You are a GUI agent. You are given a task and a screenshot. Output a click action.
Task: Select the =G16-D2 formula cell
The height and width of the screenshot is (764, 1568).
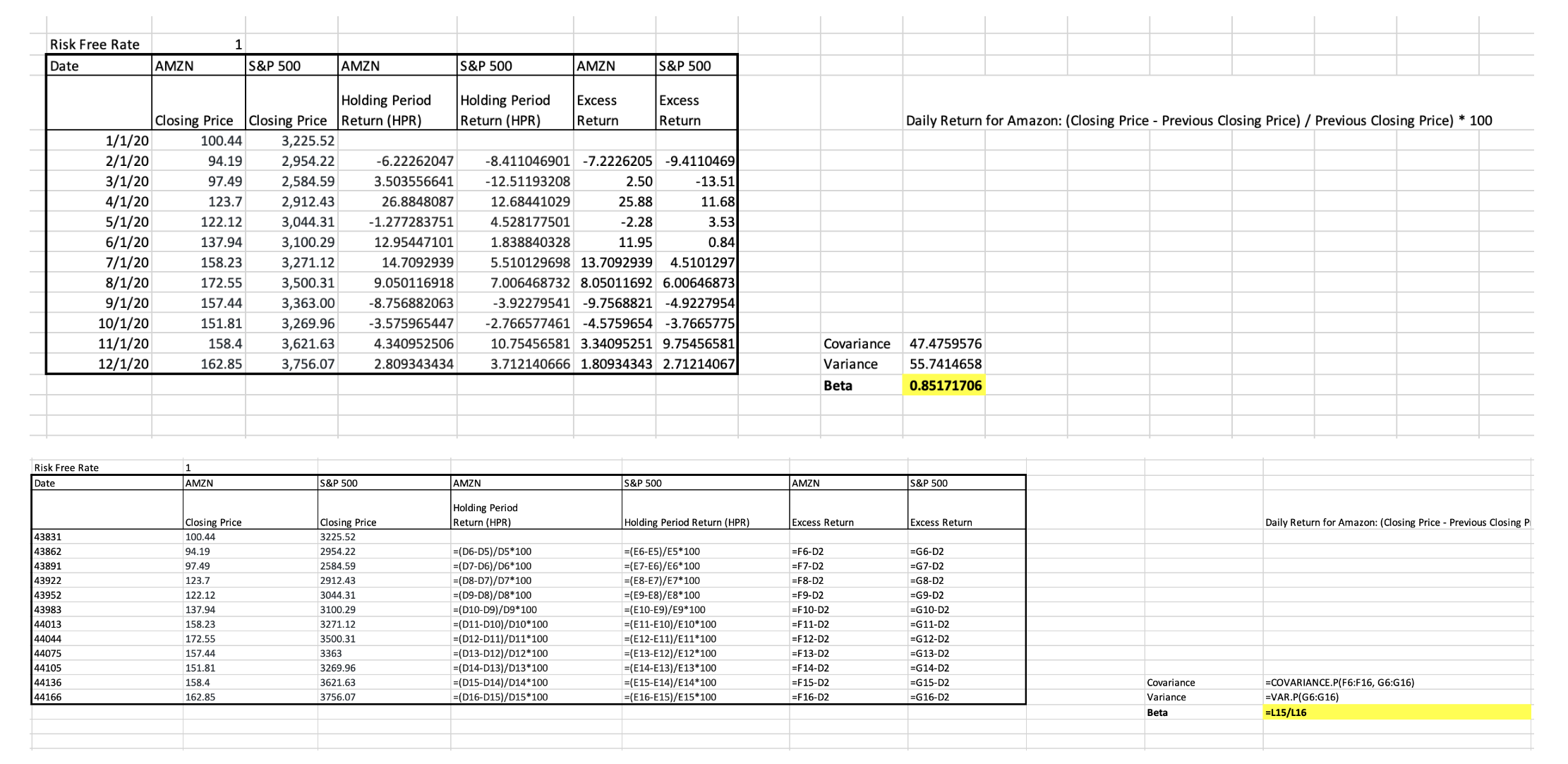(x=929, y=697)
